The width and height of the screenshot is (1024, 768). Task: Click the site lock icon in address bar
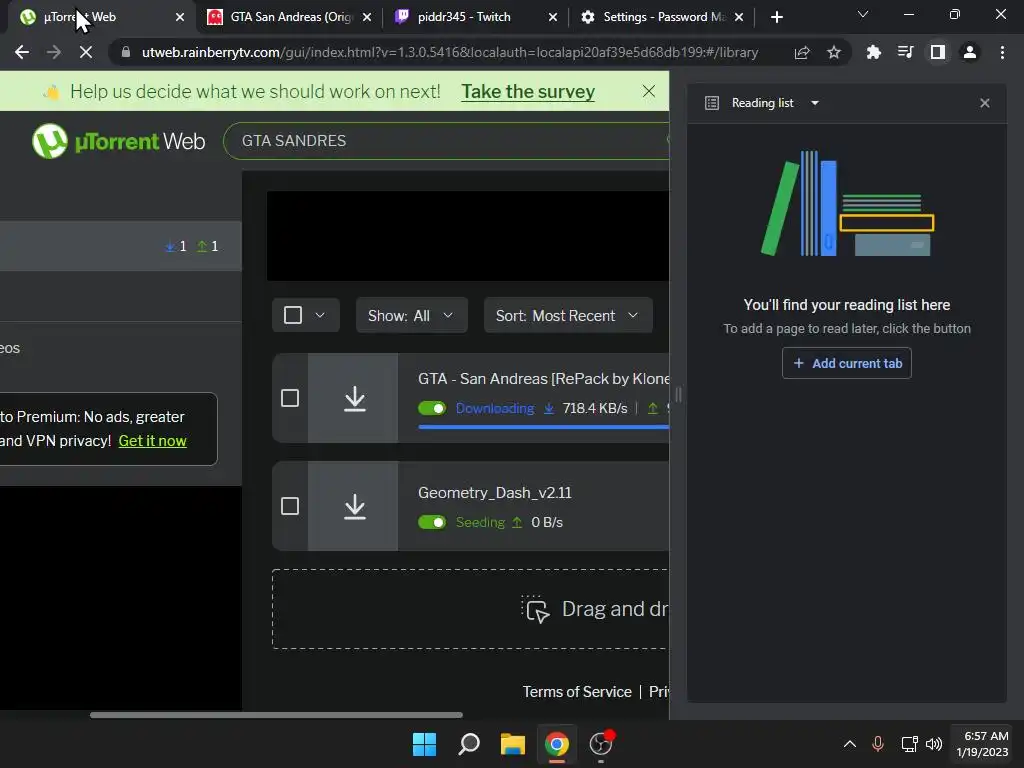point(126,52)
